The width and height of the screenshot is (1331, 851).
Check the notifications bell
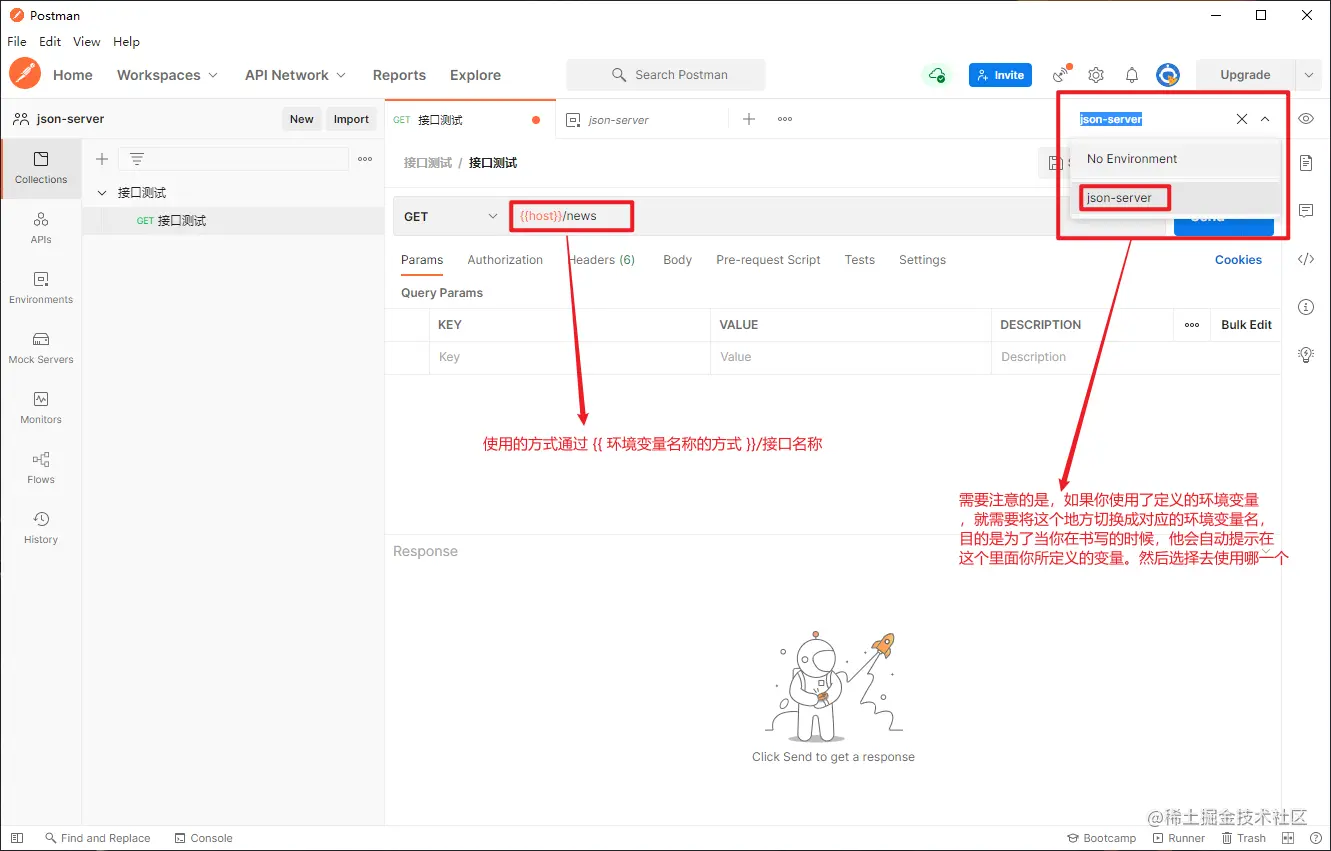(x=1132, y=75)
